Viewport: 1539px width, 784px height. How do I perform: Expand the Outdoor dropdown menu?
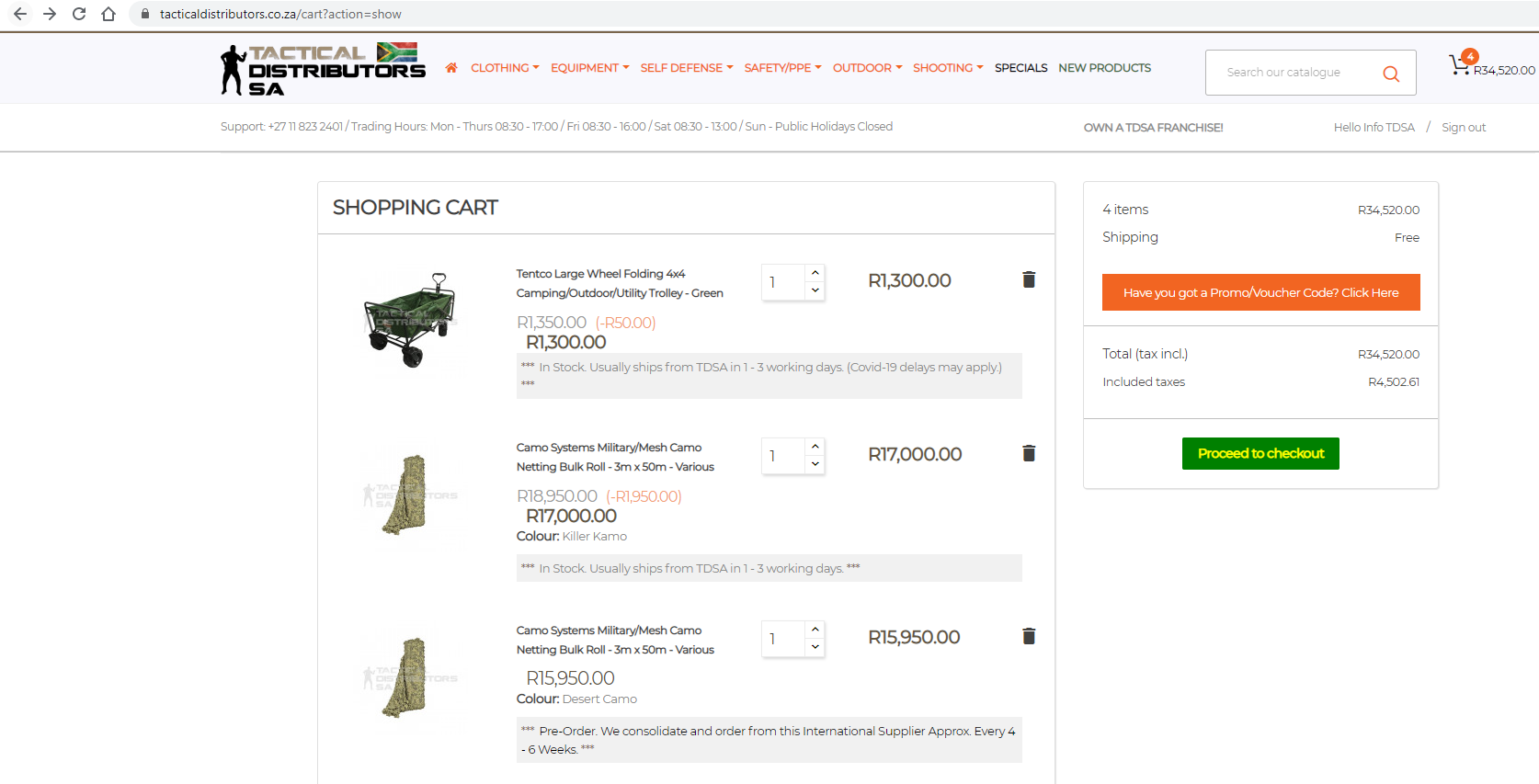[x=867, y=68]
